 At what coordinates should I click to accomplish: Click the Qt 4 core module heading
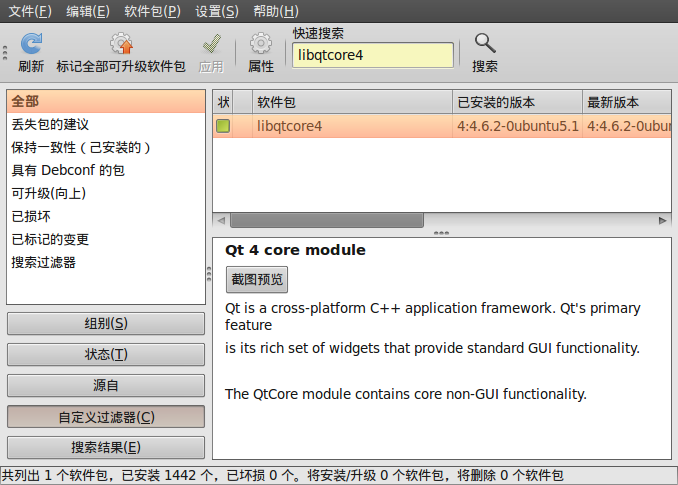(x=295, y=250)
